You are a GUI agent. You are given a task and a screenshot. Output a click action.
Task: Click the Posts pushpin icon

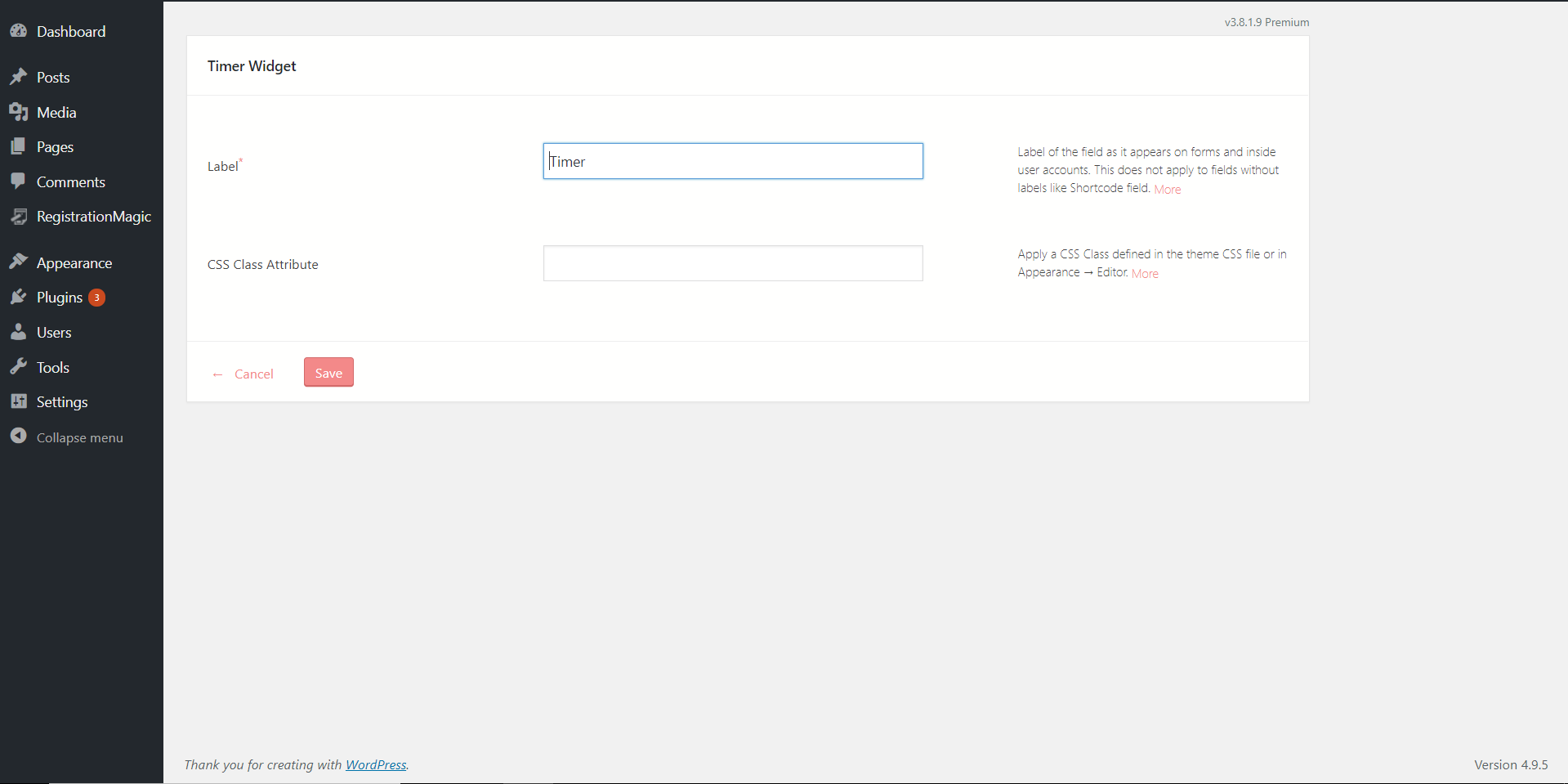click(19, 77)
